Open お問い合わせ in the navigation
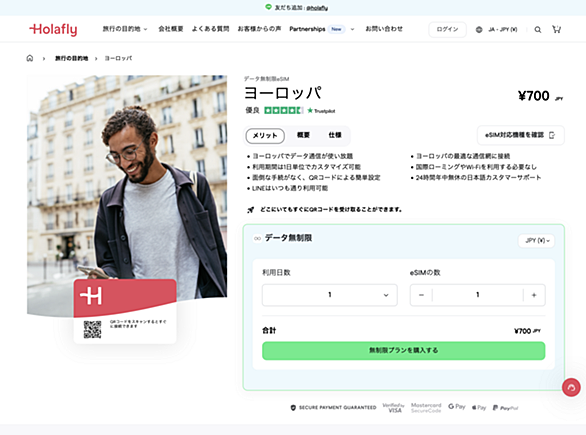 (384, 29)
